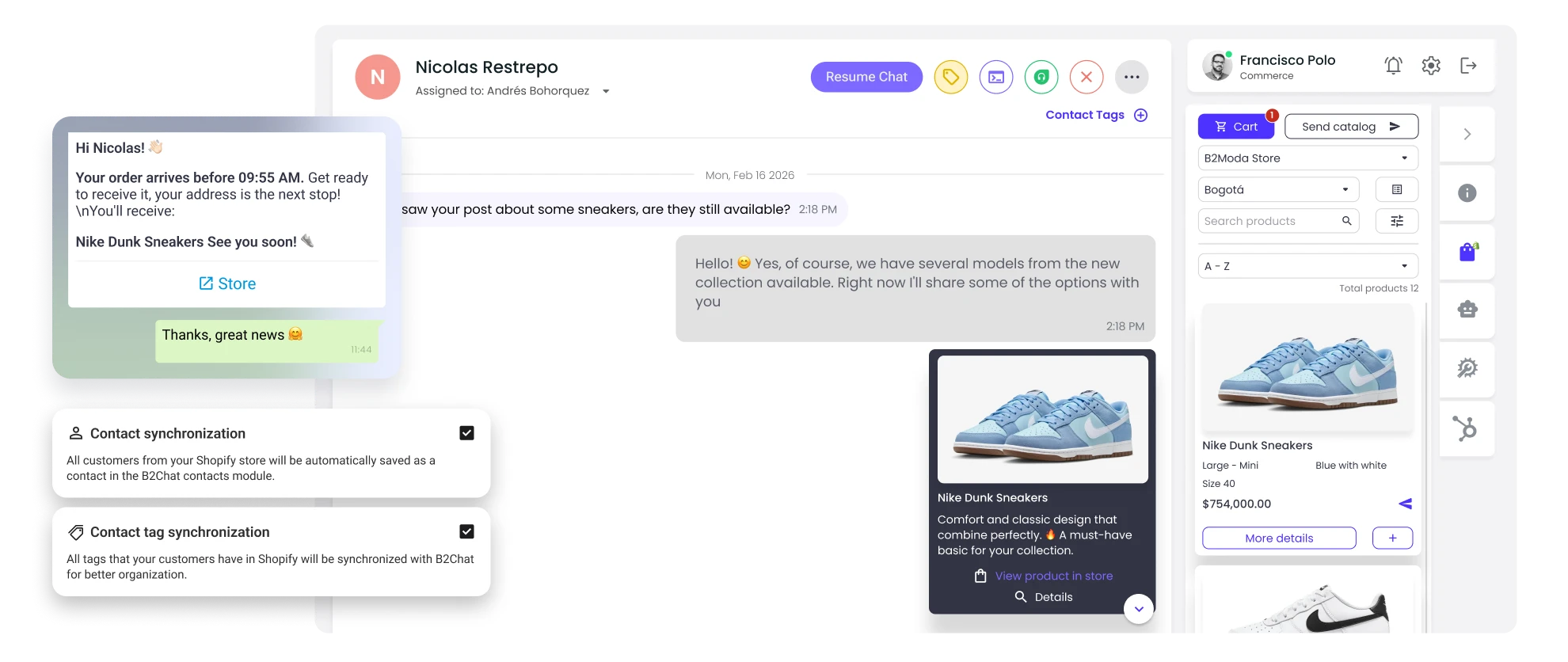Close chat with the red X icon
Screen dimensions: 1568x662
1087,77
